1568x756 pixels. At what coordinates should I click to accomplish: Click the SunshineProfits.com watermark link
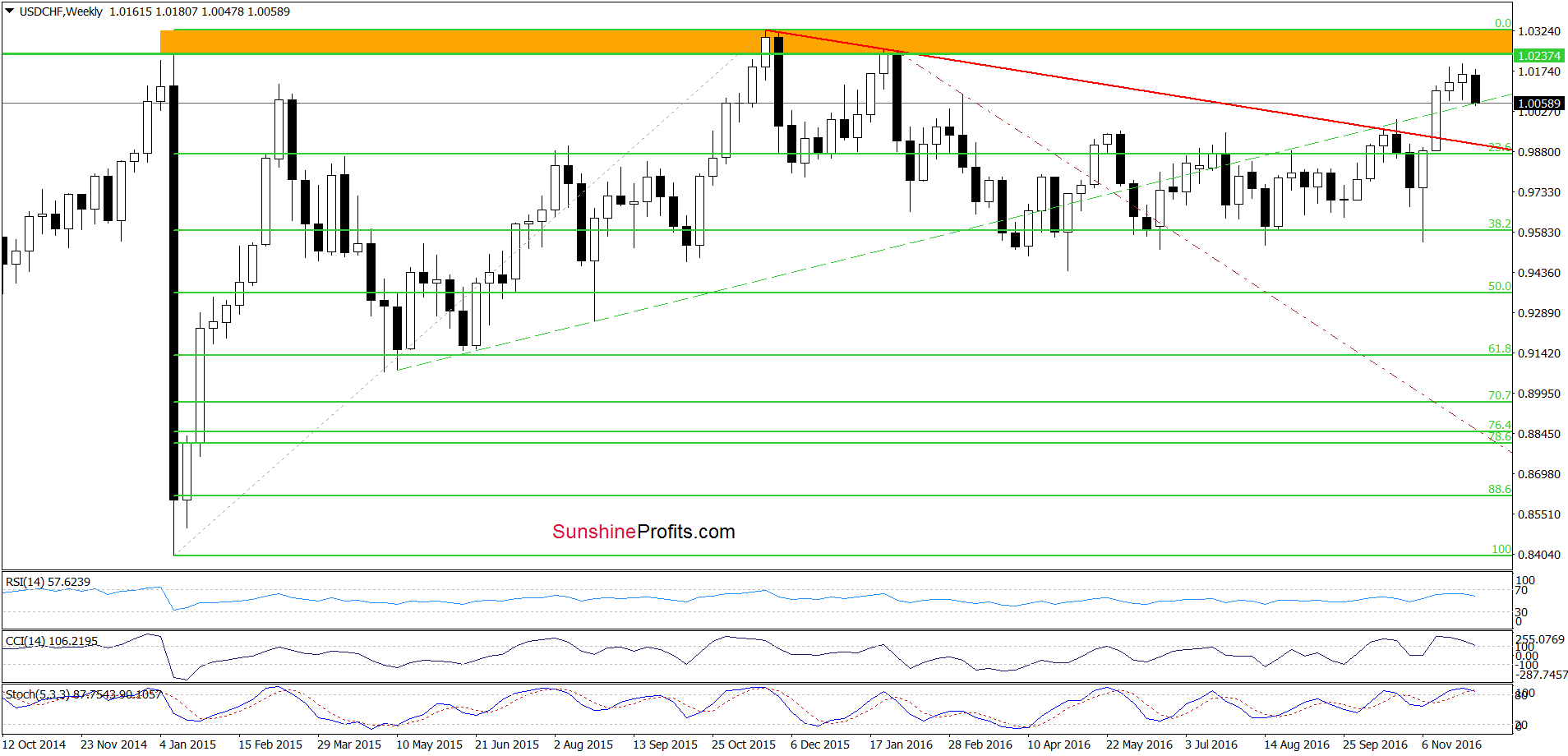coord(643,532)
